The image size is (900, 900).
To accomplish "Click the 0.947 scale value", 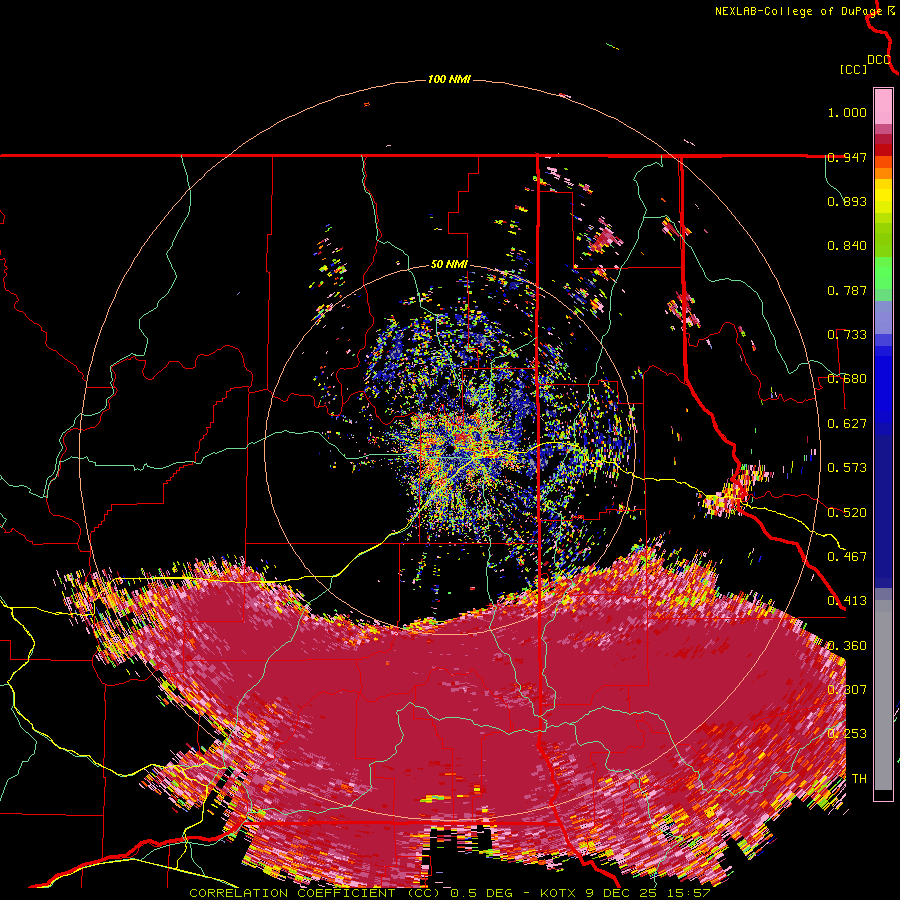I will click(x=847, y=157).
